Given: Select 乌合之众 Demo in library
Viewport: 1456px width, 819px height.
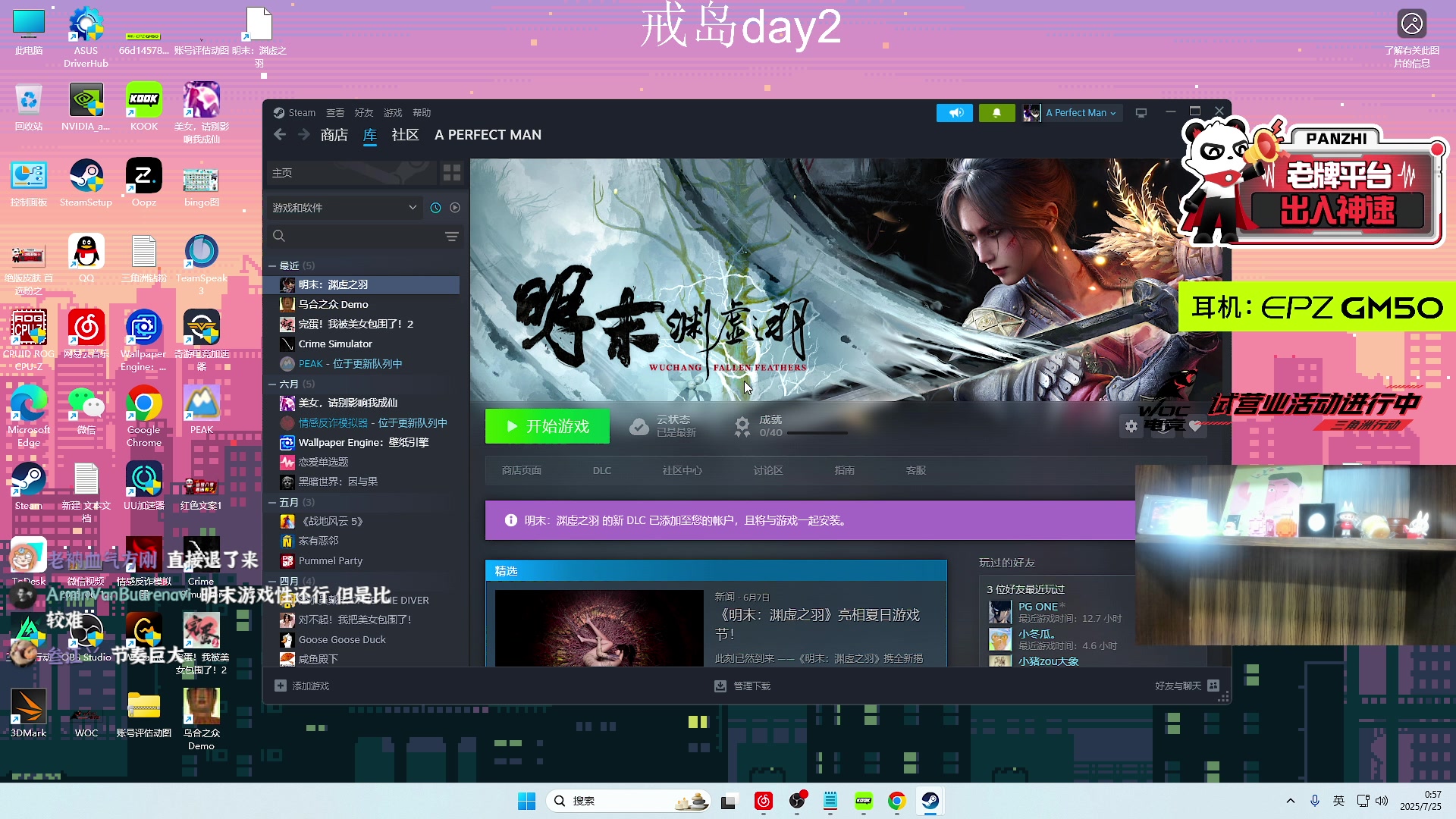Looking at the screenshot, I should (364, 304).
